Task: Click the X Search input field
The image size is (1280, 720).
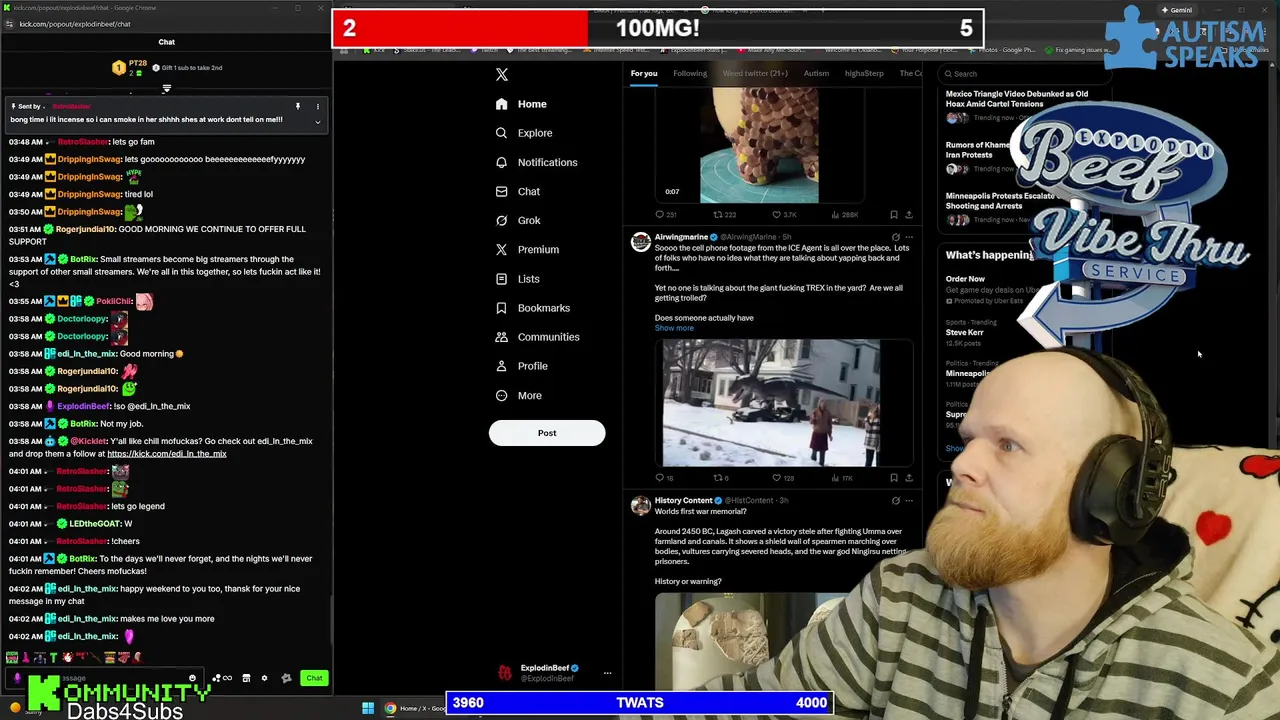Action: point(1025,74)
